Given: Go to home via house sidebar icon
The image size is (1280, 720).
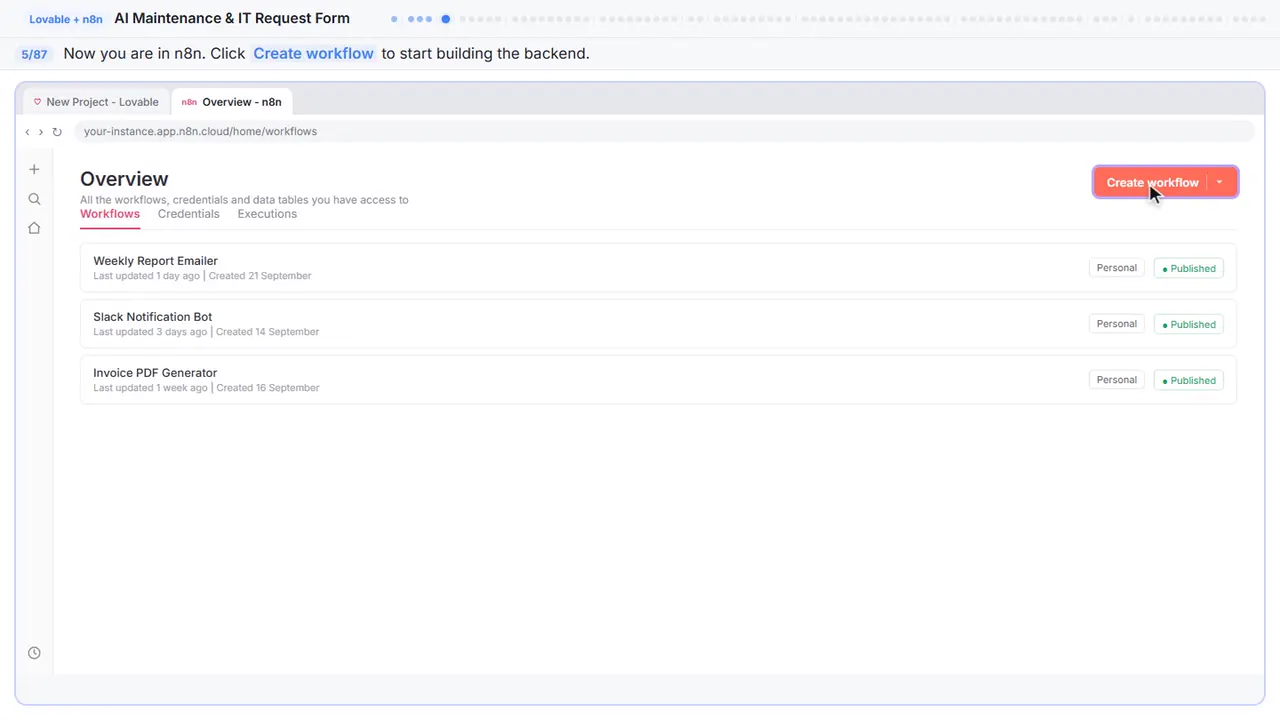Looking at the screenshot, I should tap(34, 228).
